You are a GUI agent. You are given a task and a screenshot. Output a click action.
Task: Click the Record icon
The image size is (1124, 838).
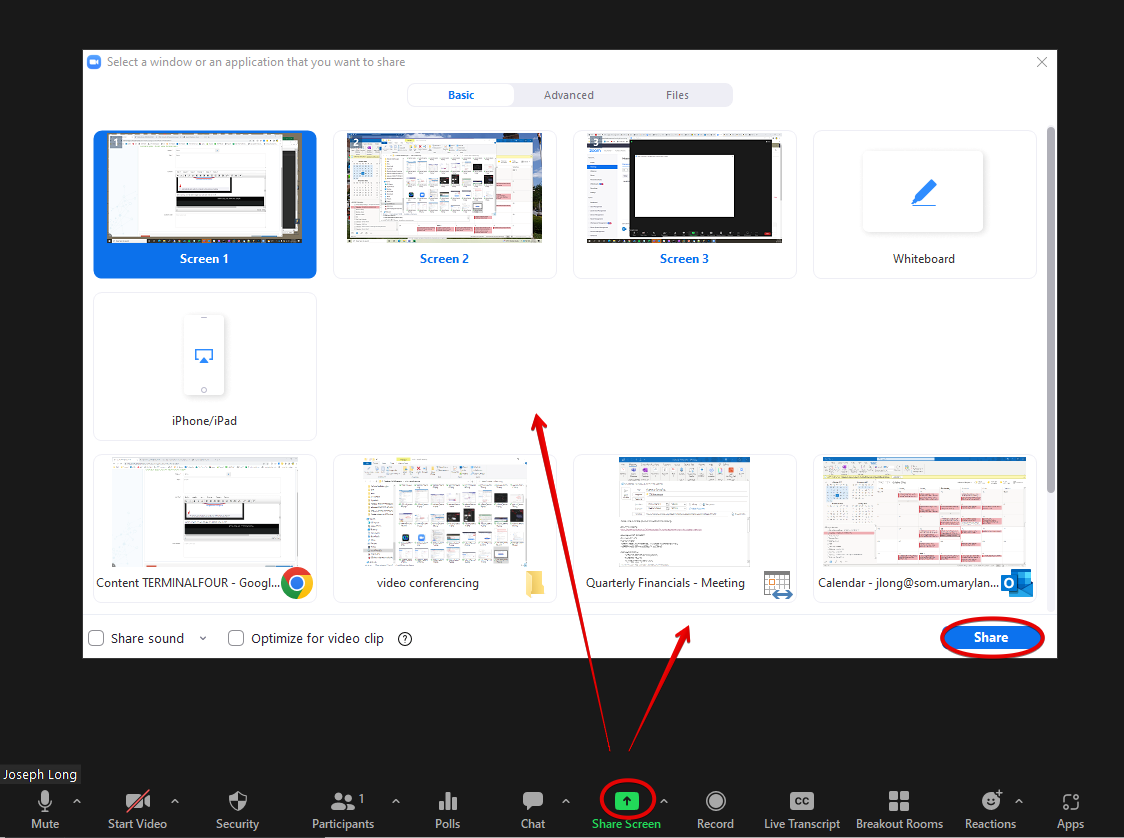coord(715,801)
